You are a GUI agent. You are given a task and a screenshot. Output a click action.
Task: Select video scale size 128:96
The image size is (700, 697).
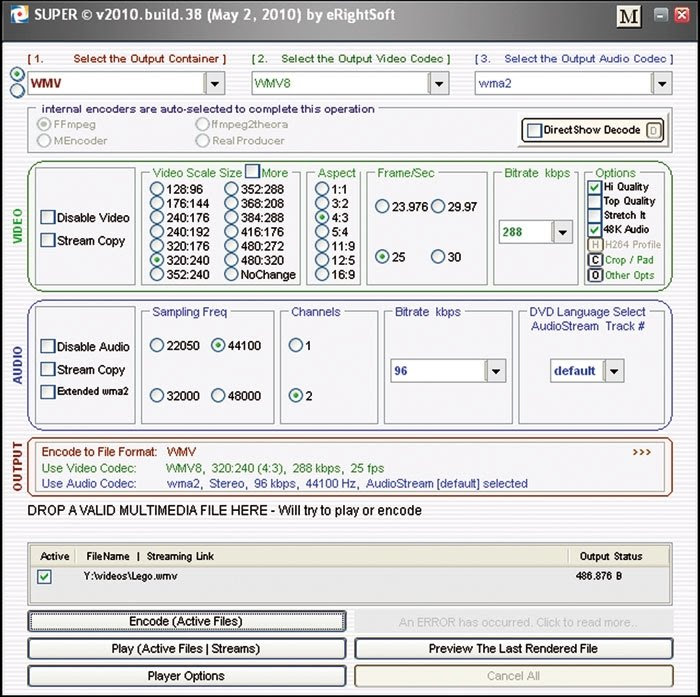click(x=157, y=189)
